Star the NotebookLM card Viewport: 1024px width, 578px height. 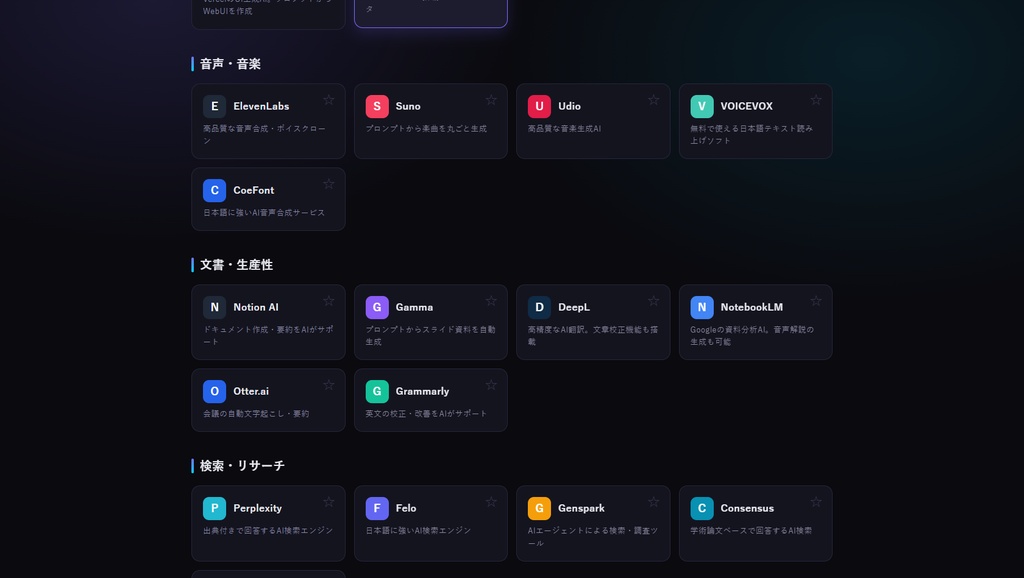[x=816, y=301]
